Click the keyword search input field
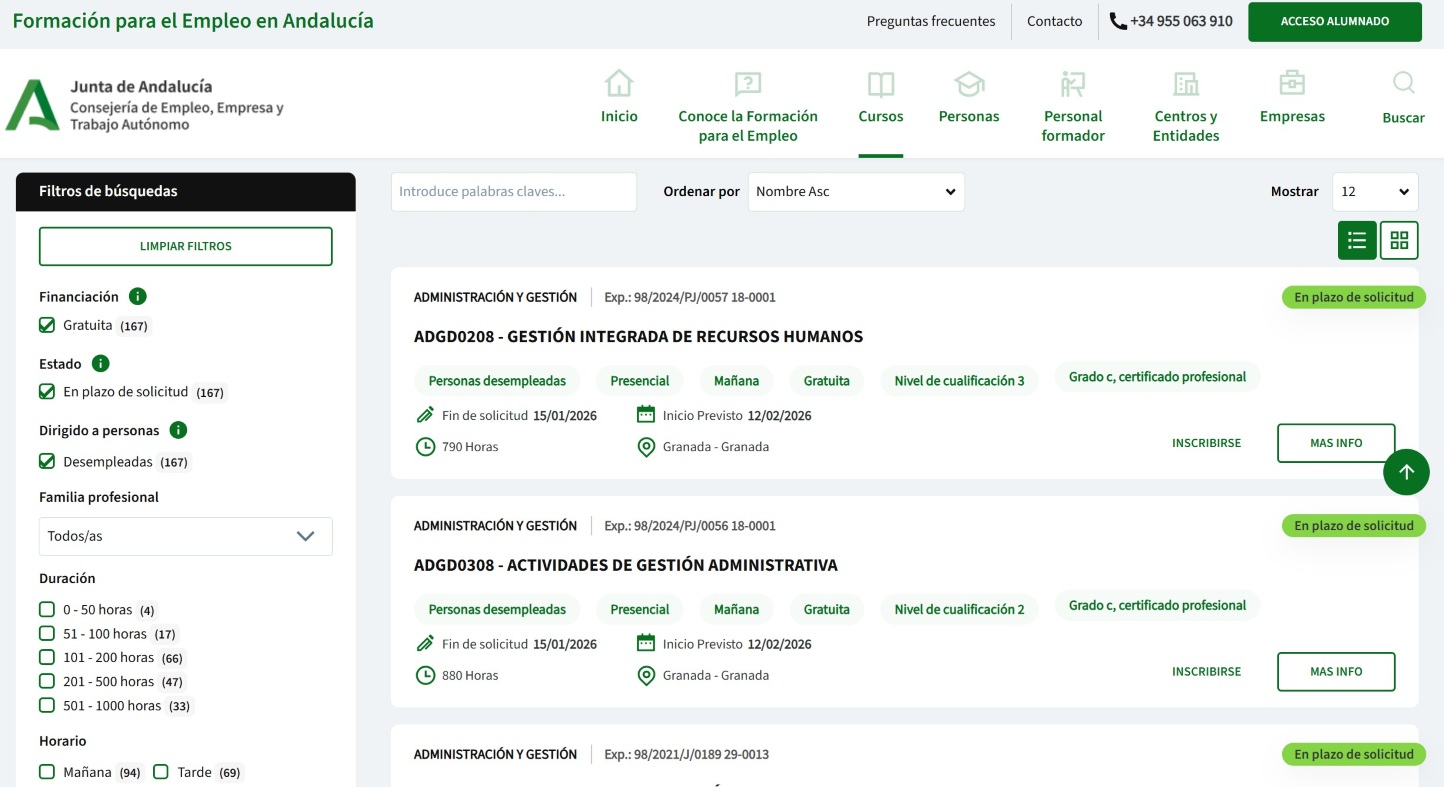The width and height of the screenshot is (1444, 787). pos(513,192)
